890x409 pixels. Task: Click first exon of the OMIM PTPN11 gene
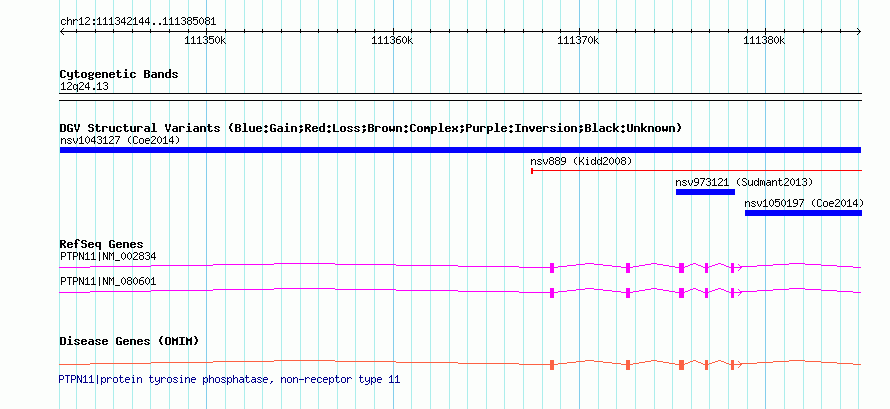[x=552, y=365]
